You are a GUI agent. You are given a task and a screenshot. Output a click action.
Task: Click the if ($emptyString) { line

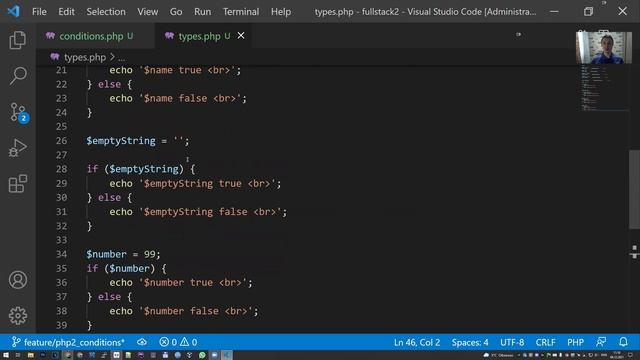[141, 169]
